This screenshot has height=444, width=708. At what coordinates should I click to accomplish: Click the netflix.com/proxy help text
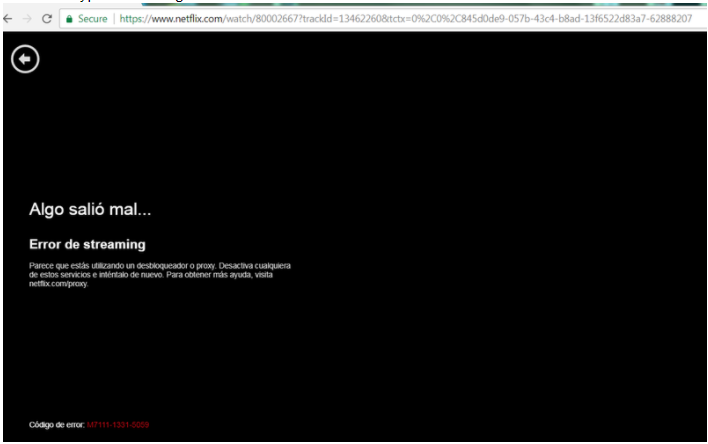point(58,284)
